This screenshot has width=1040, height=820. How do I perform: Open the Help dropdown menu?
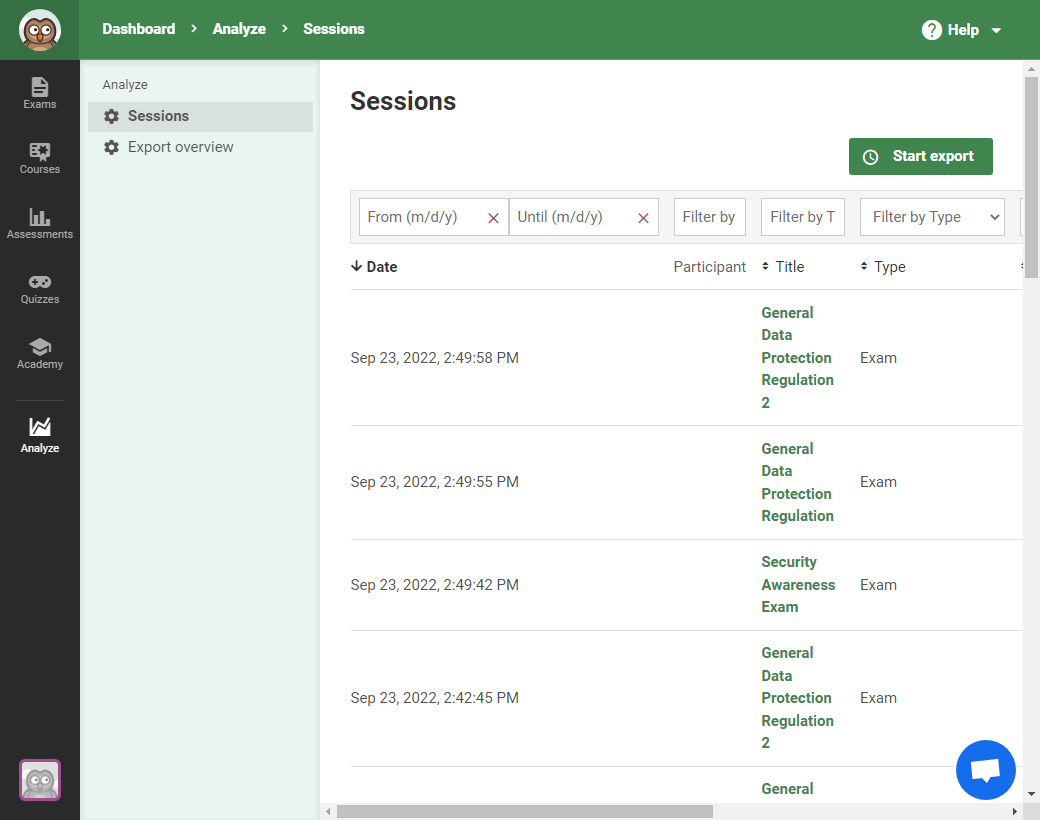tap(962, 30)
